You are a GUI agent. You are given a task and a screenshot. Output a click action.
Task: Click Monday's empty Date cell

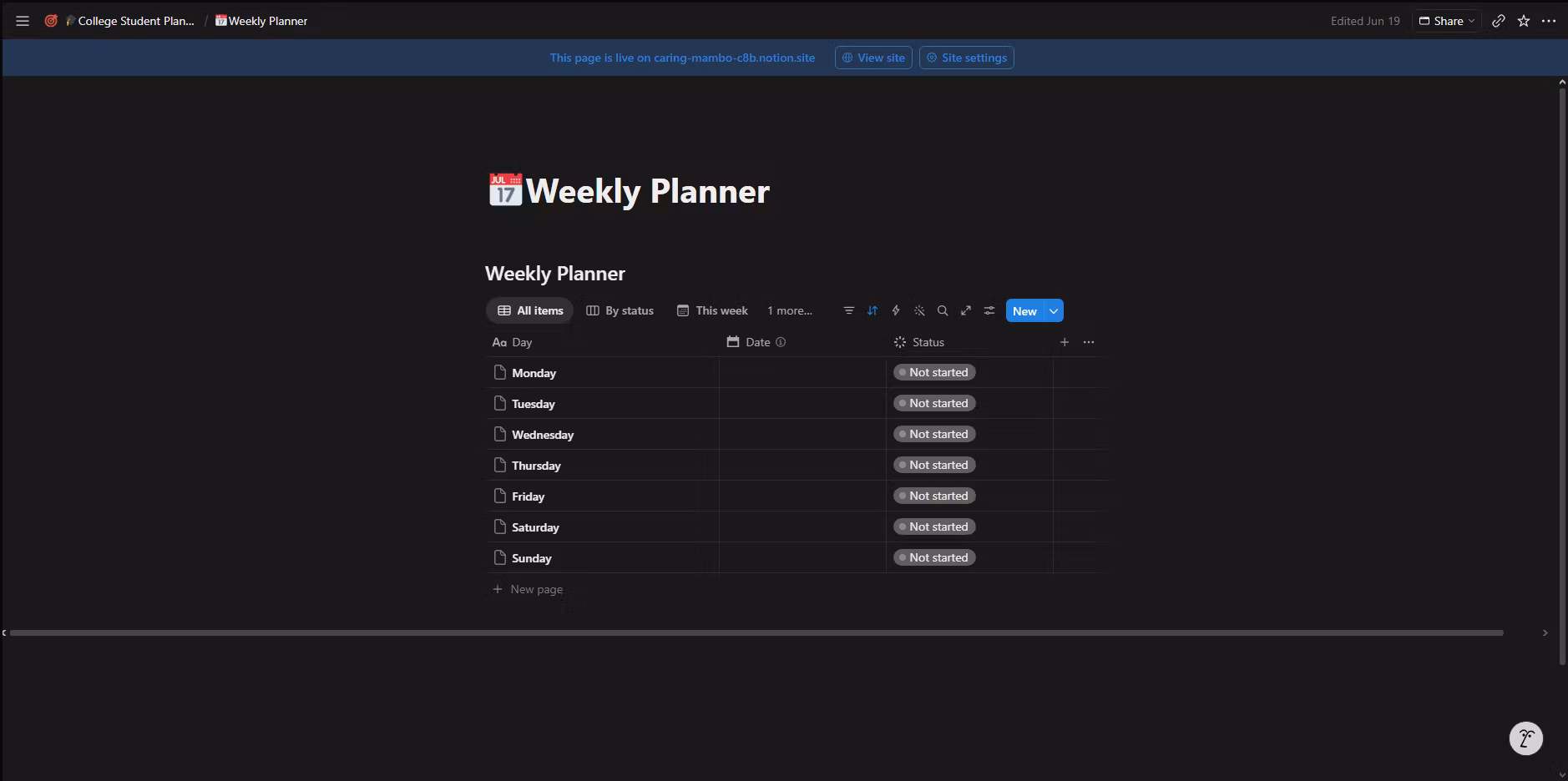click(802, 373)
